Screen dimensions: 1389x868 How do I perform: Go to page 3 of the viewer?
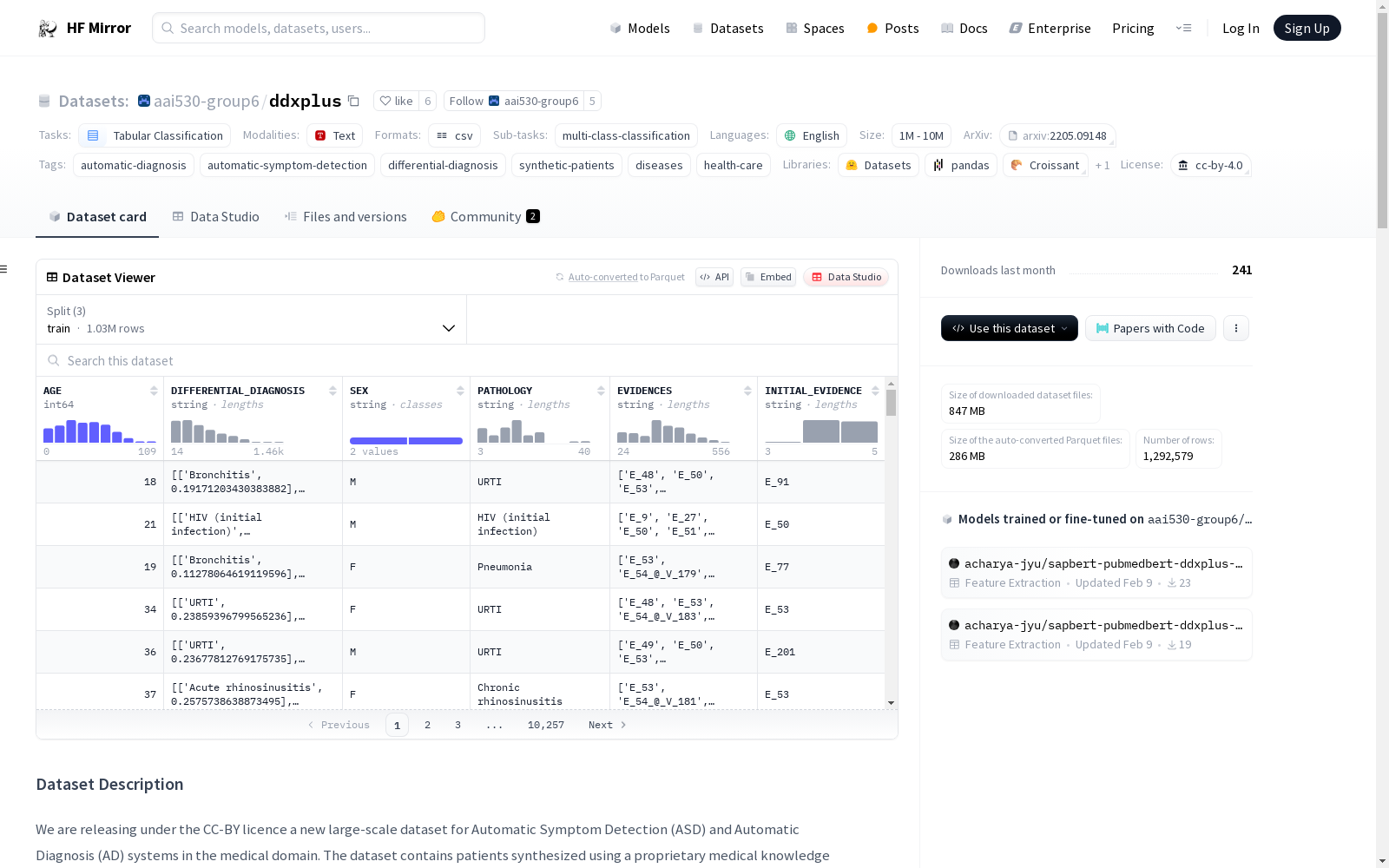(x=458, y=725)
